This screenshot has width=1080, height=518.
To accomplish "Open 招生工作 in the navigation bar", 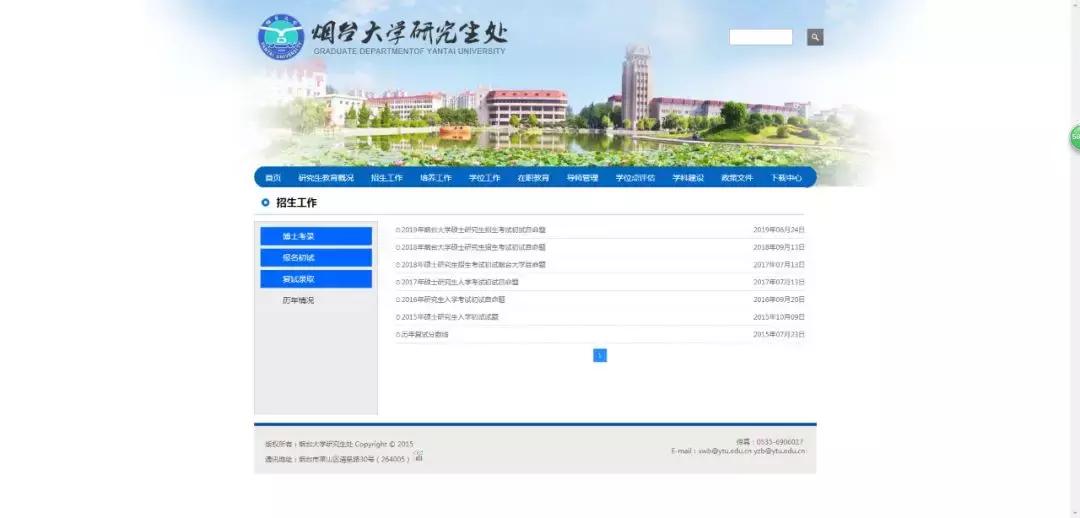I will point(386,178).
